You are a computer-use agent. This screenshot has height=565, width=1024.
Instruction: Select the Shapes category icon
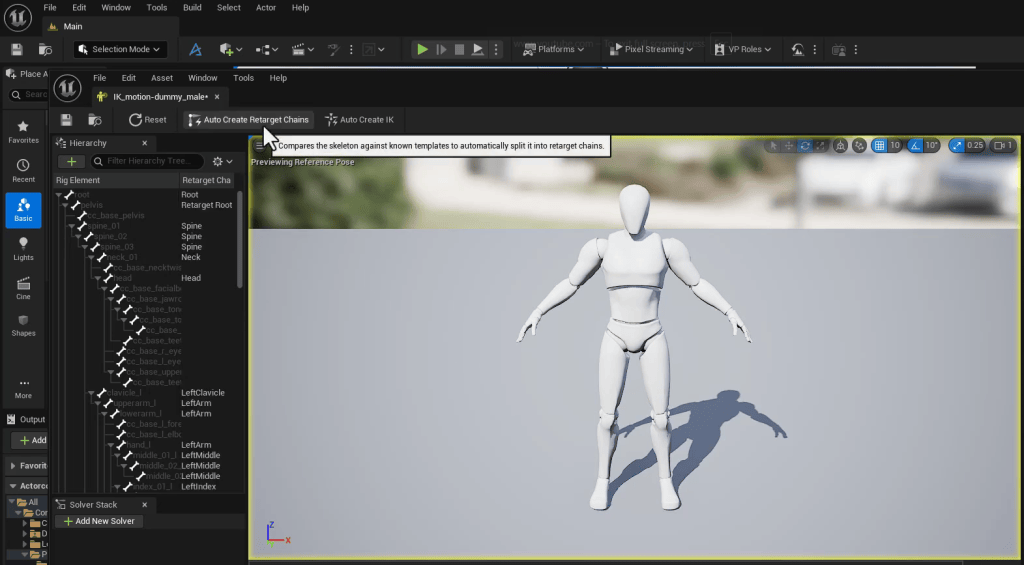[23, 325]
